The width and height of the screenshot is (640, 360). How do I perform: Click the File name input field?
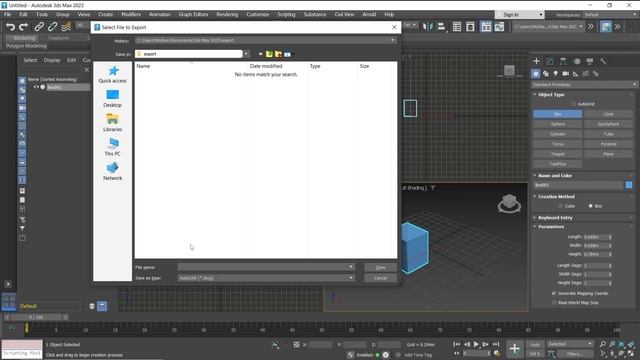[x=262, y=267]
